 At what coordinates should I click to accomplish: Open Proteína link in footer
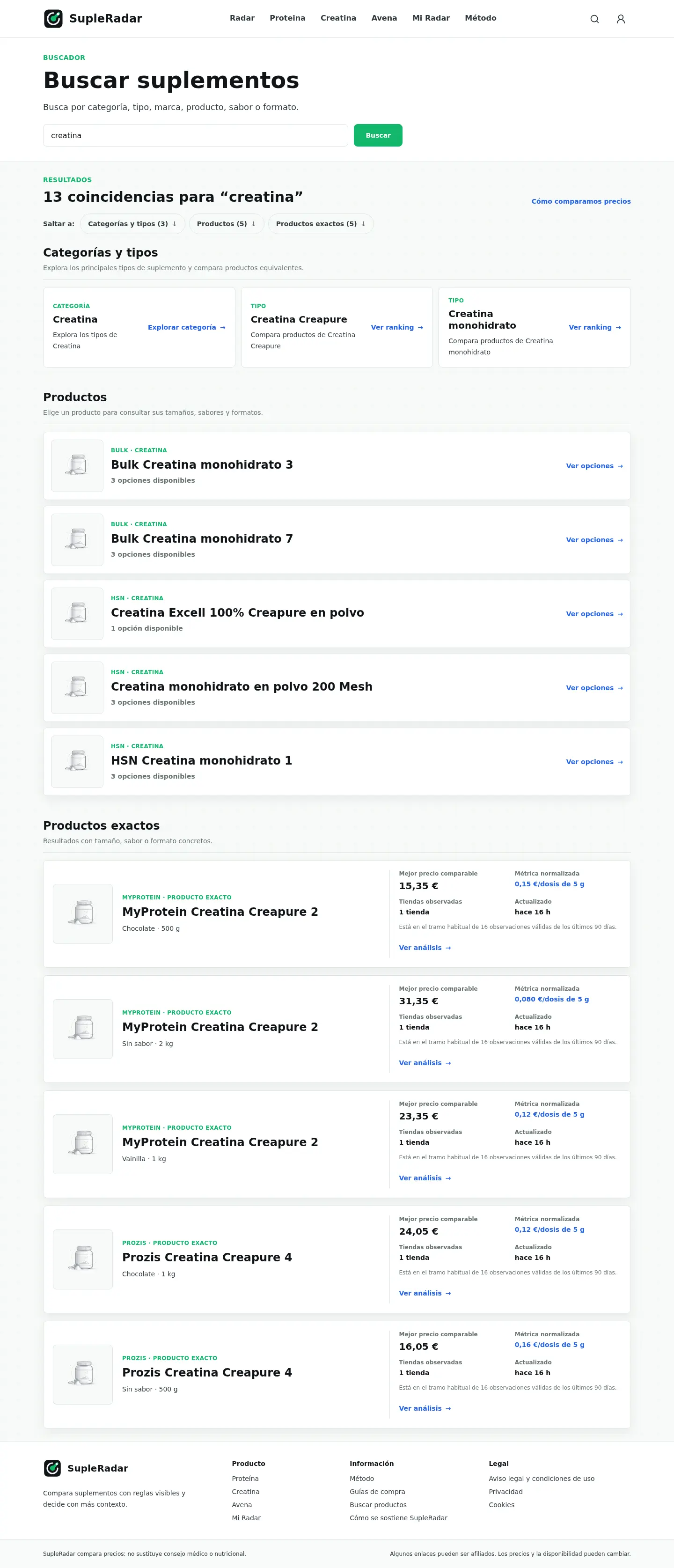pyautogui.click(x=245, y=1479)
